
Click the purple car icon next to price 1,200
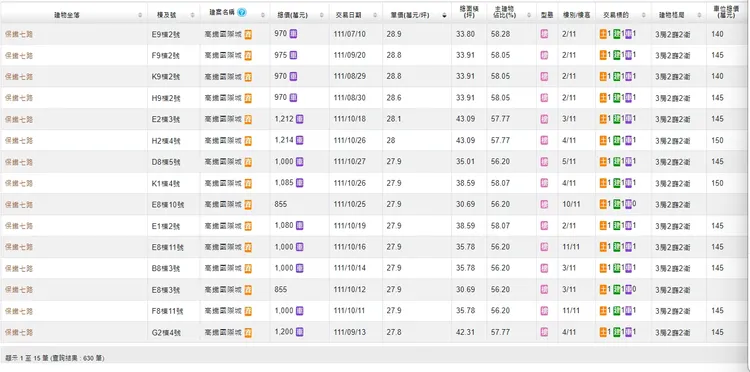[299, 332]
